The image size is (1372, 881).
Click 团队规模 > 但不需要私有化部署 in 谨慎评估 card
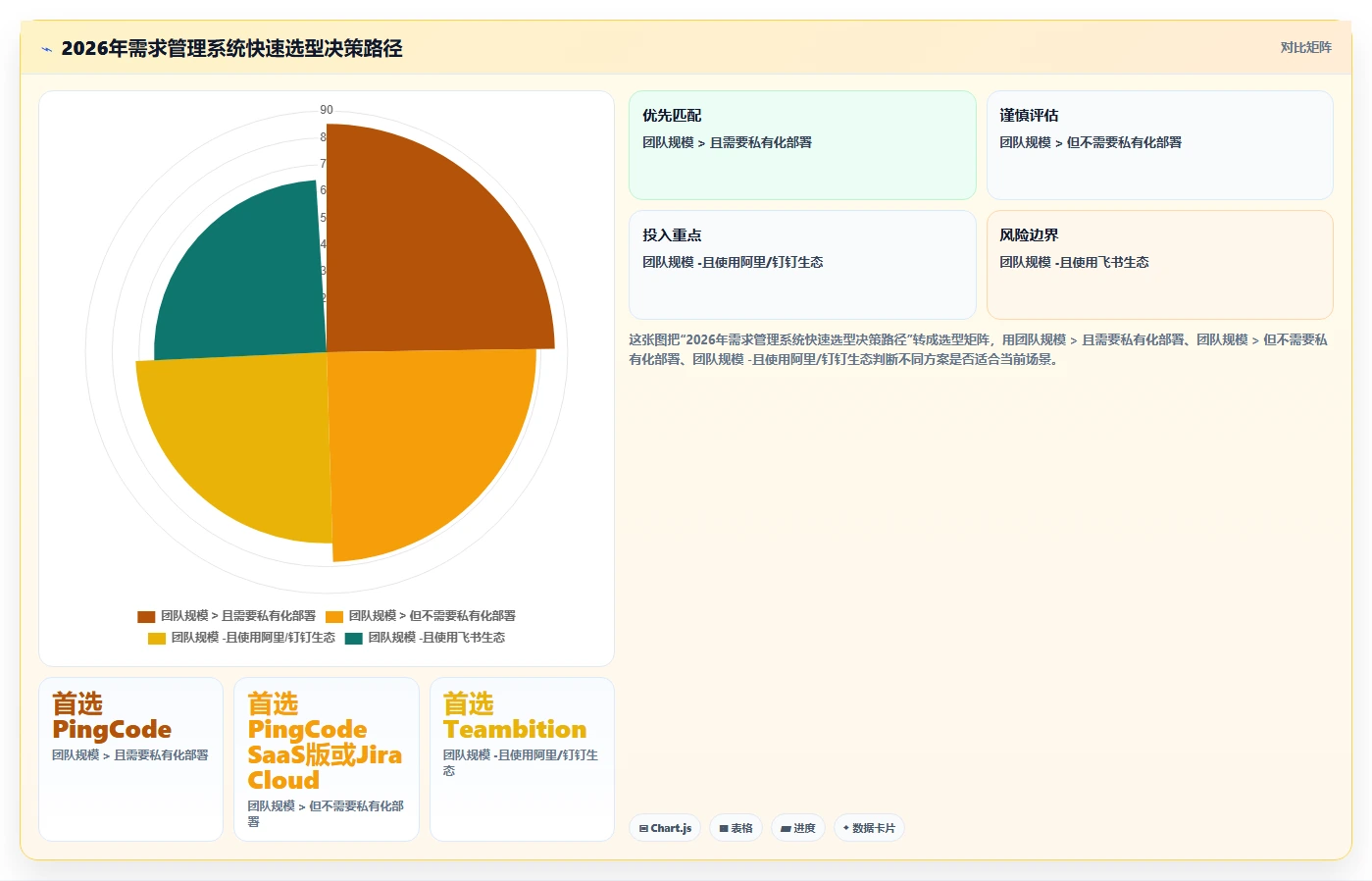pos(1091,142)
